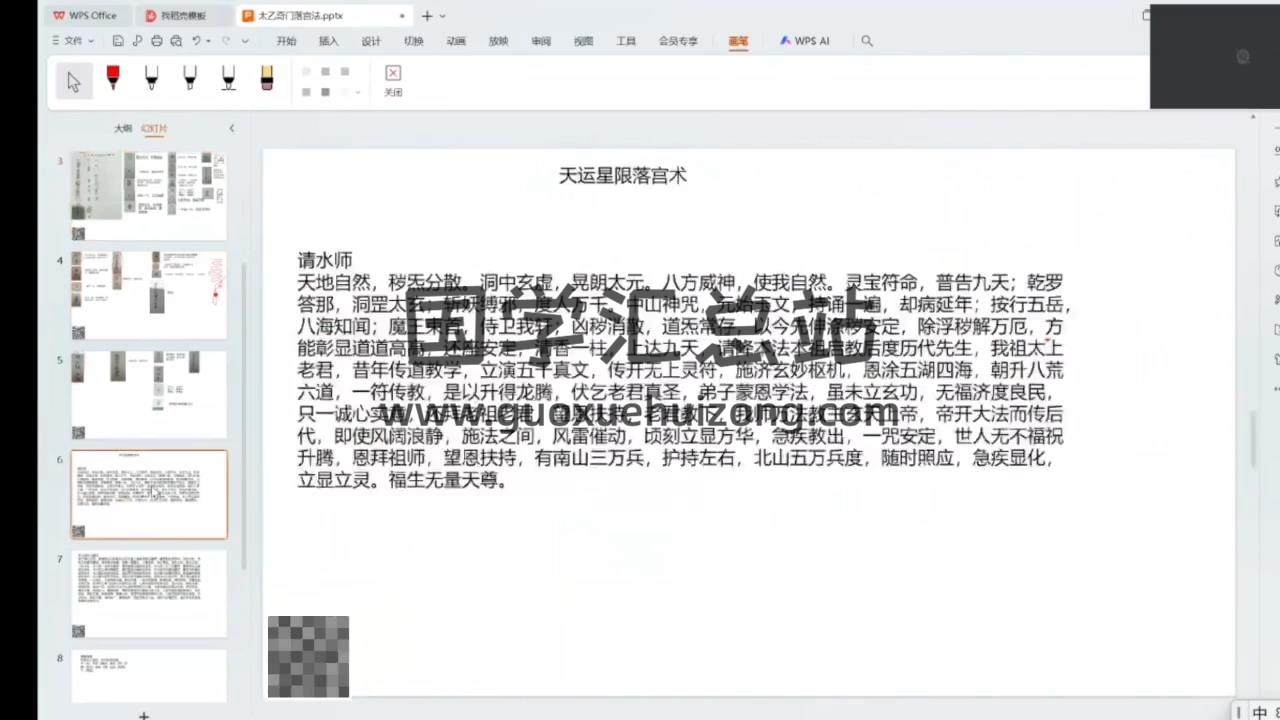The height and width of the screenshot is (720, 1280).
Task: Click the print icon
Action: click(156, 41)
